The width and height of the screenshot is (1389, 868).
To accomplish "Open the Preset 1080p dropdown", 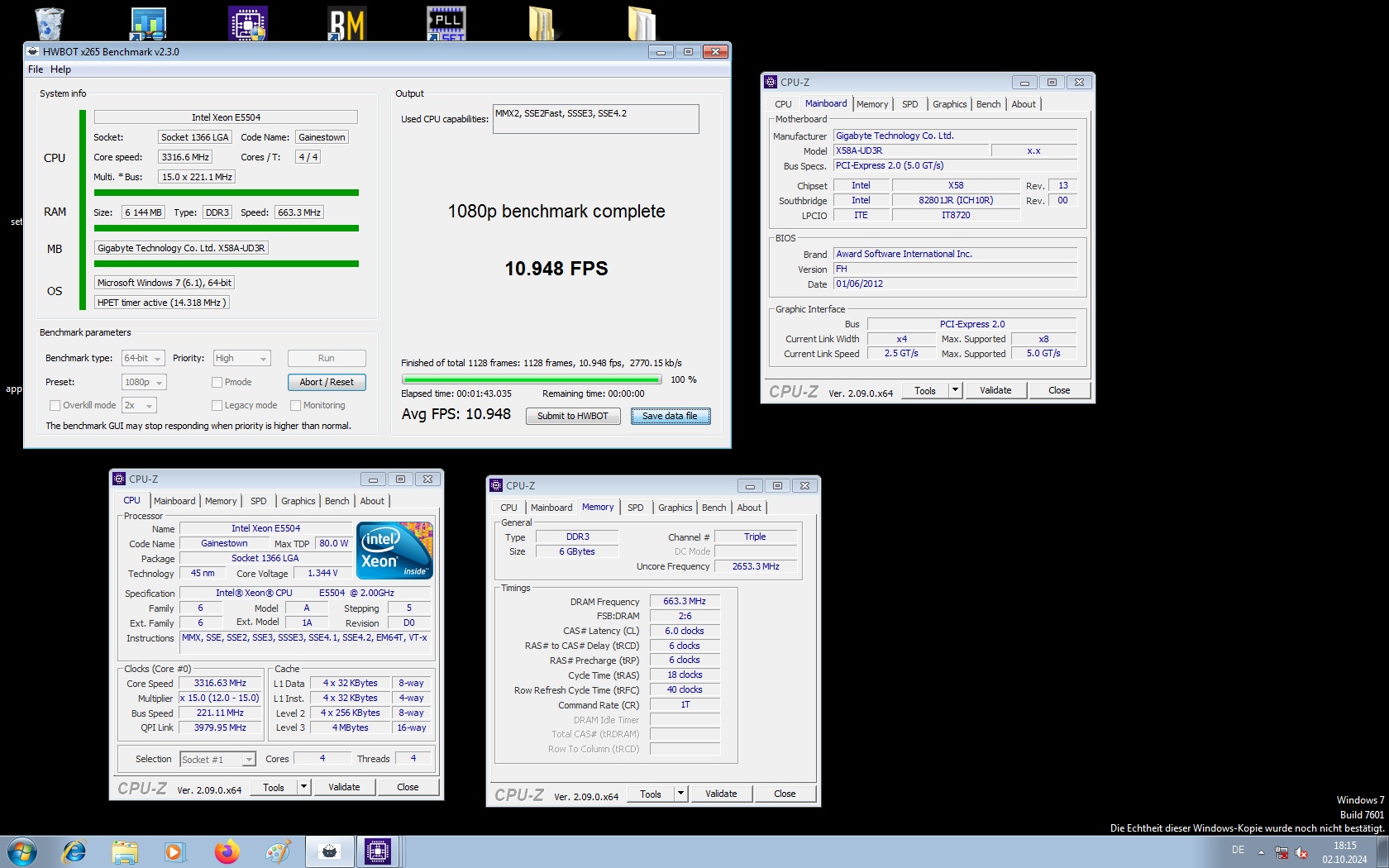I will click(x=144, y=382).
